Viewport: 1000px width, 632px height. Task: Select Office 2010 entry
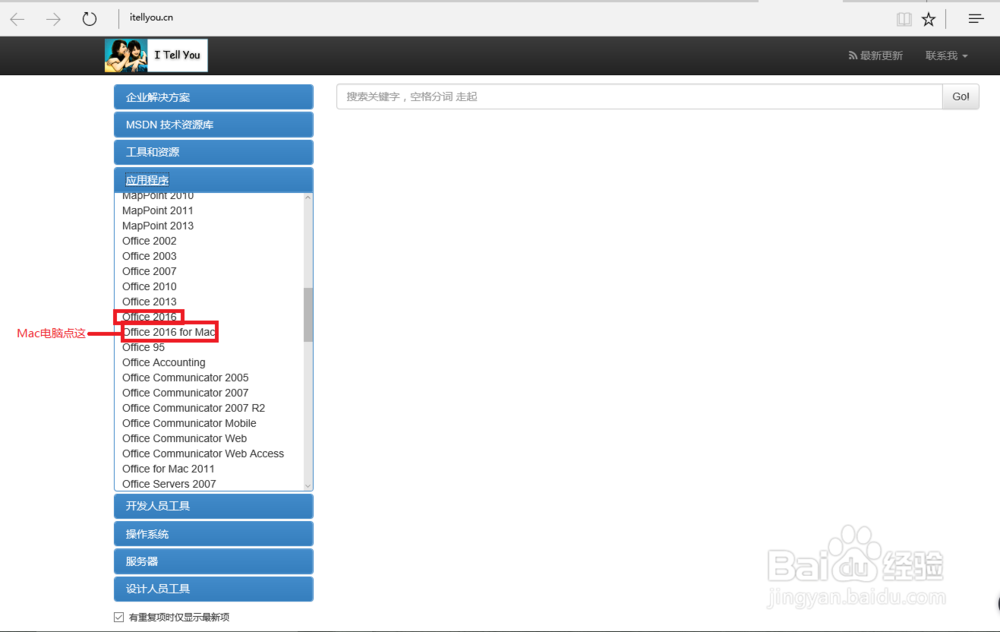(149, 286)
